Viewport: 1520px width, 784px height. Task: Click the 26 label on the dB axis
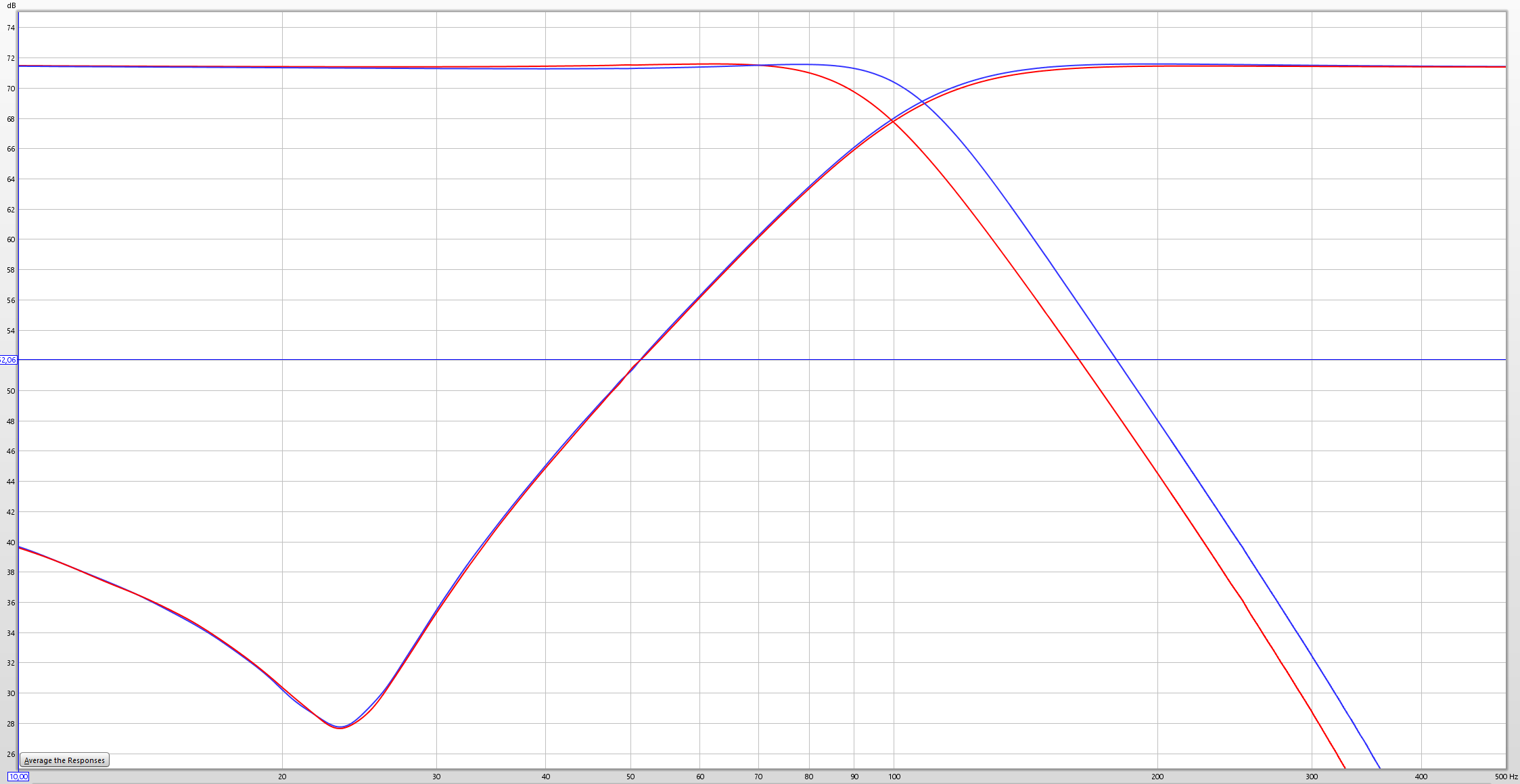(x=11, y=754)
